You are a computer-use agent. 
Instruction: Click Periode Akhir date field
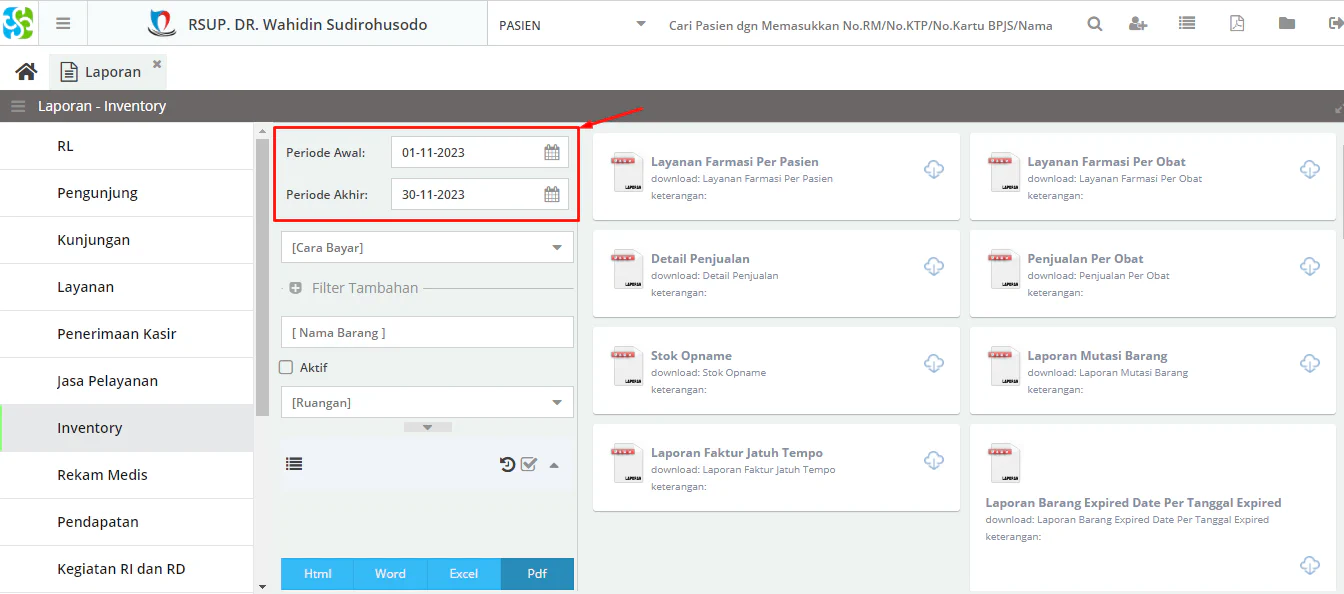pyautogui.click(x=480, y=195)
